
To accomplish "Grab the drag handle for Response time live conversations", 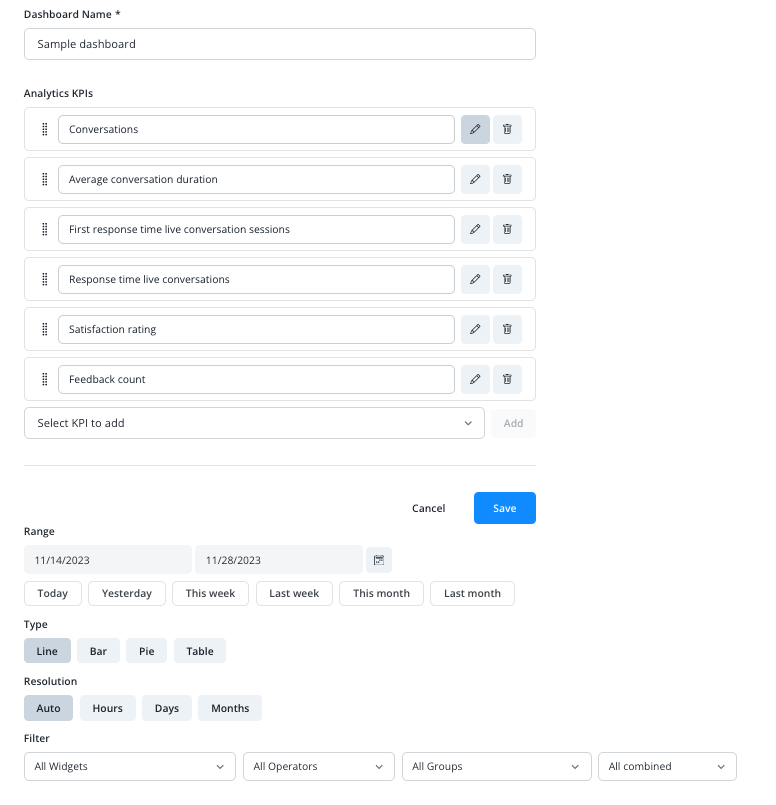I will click(x=45, y=279).
